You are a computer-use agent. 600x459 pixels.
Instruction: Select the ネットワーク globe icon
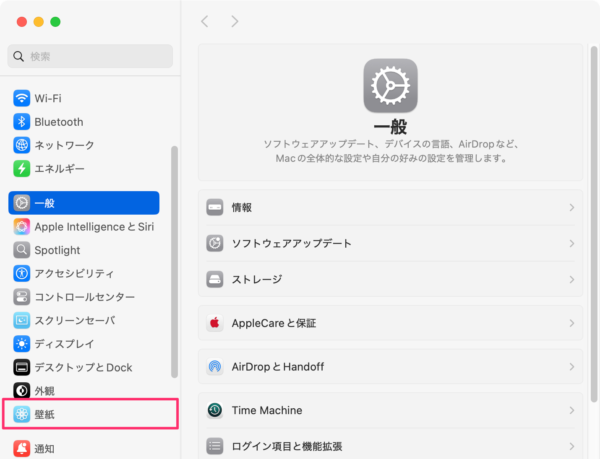21,145
